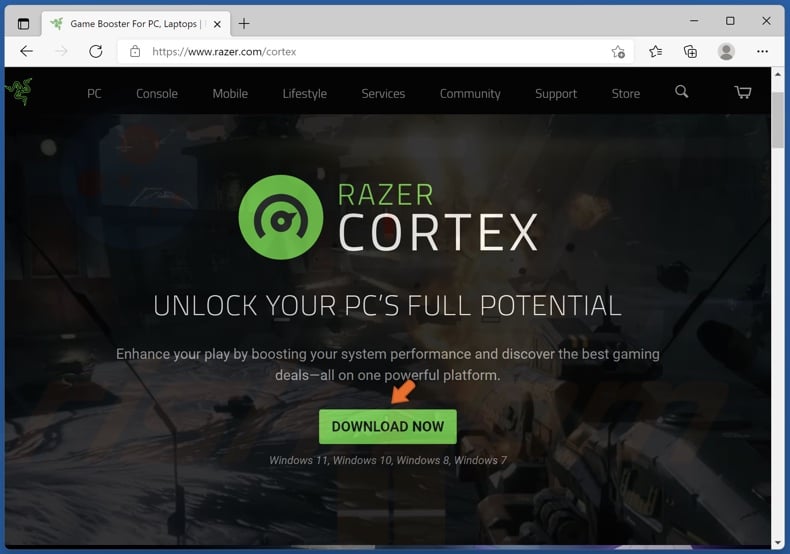View site info via padlock icon

[135, 51]
